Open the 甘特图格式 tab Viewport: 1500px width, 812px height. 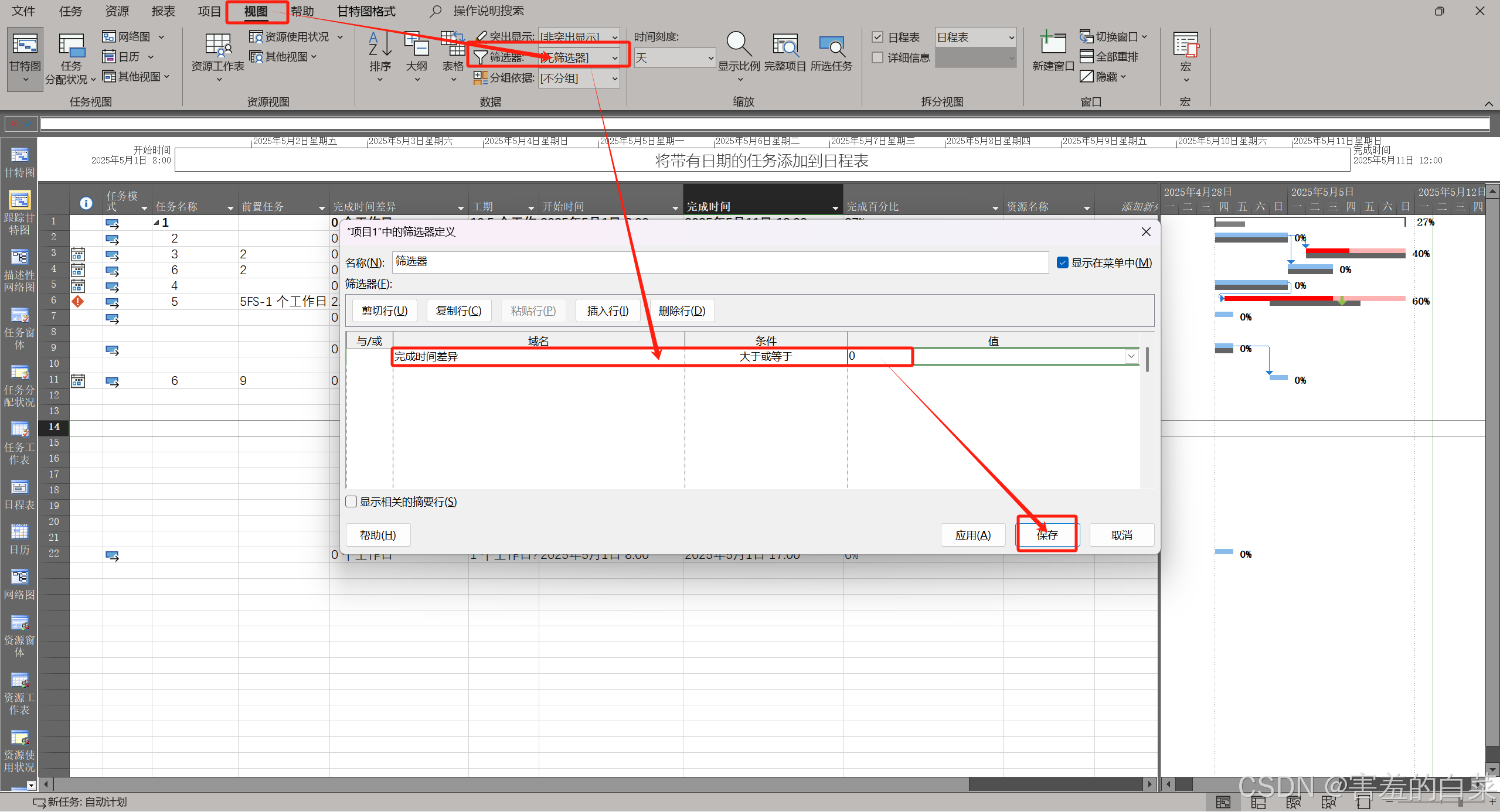coord(366,11)
